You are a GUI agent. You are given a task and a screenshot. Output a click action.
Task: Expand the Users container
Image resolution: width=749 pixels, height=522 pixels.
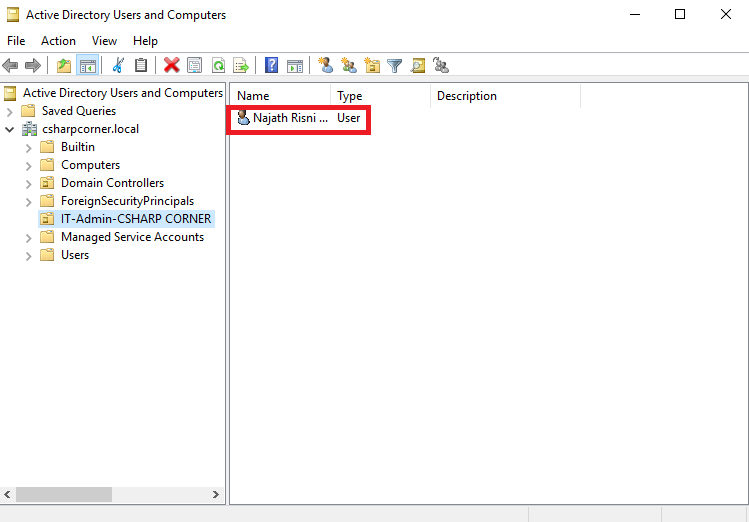click(x=29, y=256)
